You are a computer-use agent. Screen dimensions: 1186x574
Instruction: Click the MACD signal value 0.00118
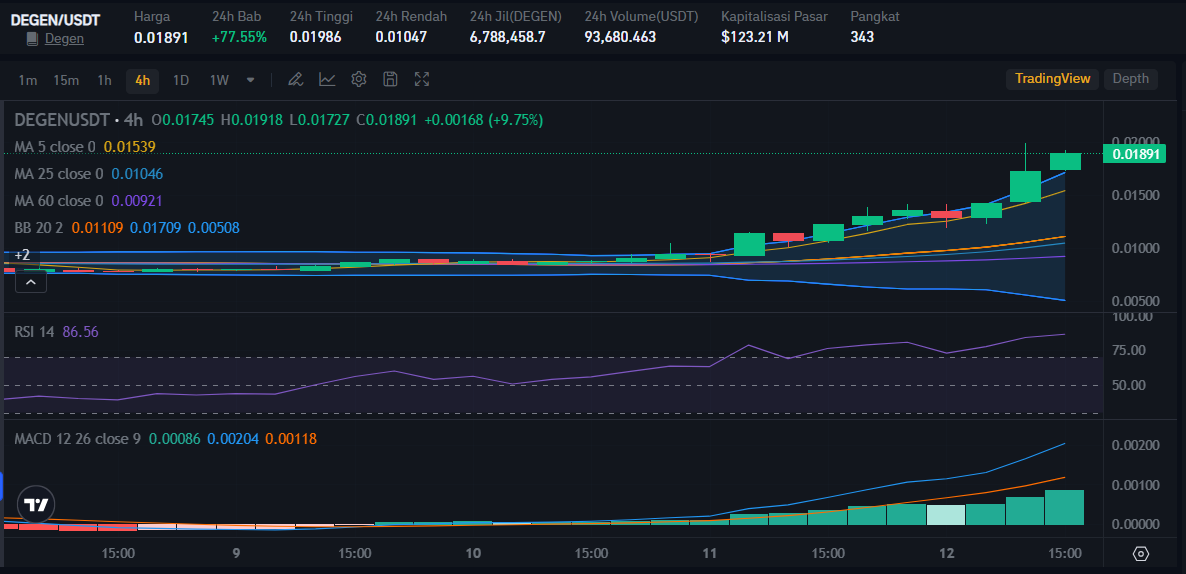(x=290, y=439)
